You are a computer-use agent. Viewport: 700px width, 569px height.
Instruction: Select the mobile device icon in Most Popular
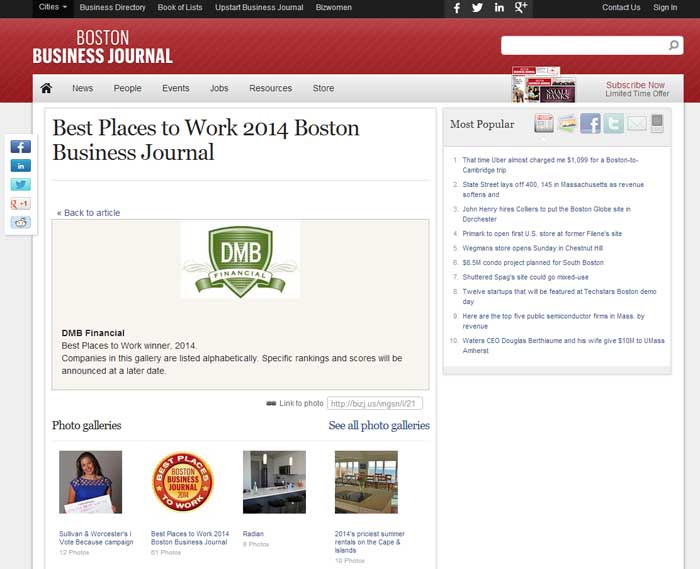click(657, 123)
